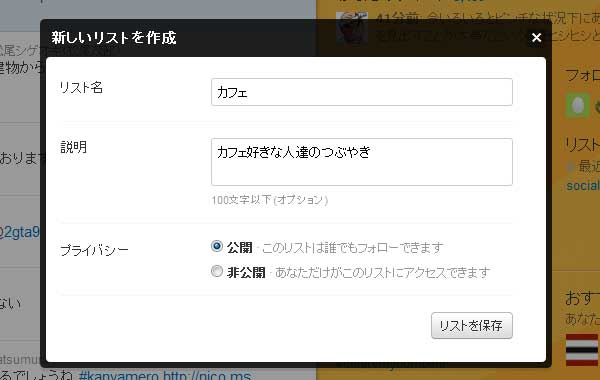Screen dimensions: 600x380
Task: Click the user avatar beside 41分前 tweet
Action: [352, 28]
